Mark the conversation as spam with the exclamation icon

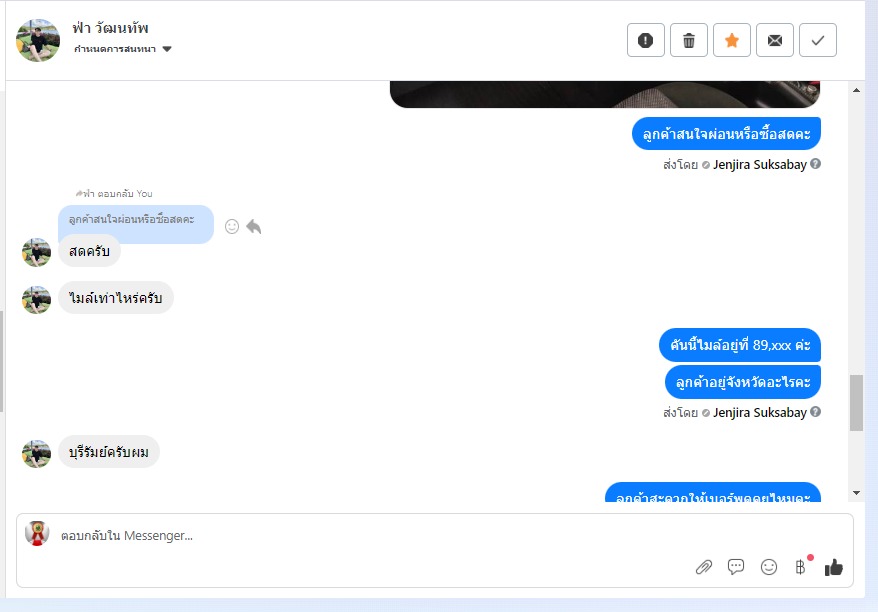(x=646, y=40)
